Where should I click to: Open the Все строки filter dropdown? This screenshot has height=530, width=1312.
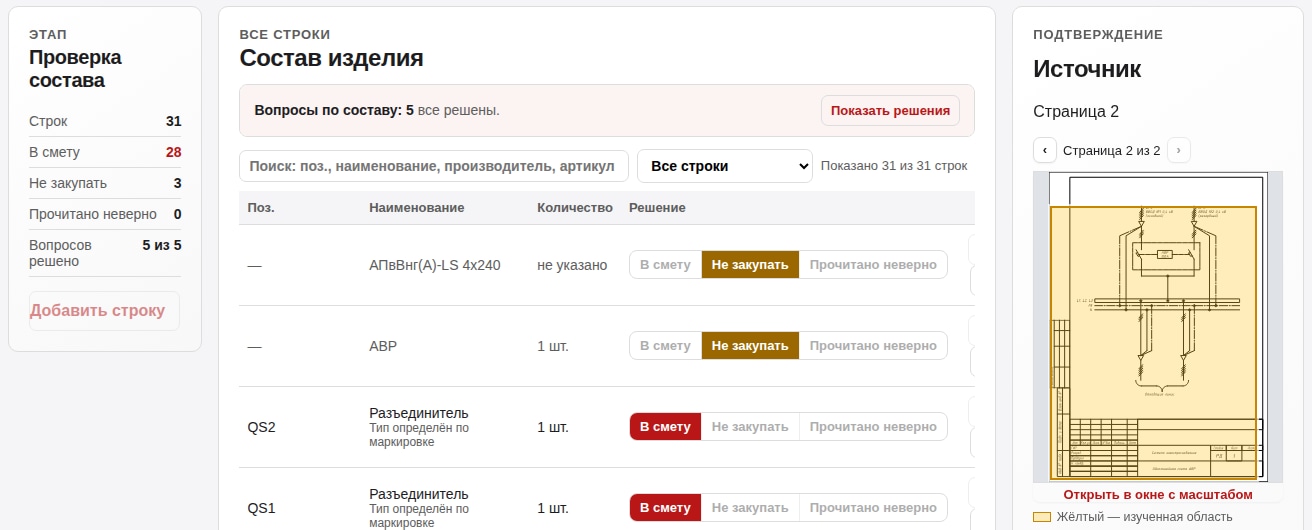tap(725, 166)
